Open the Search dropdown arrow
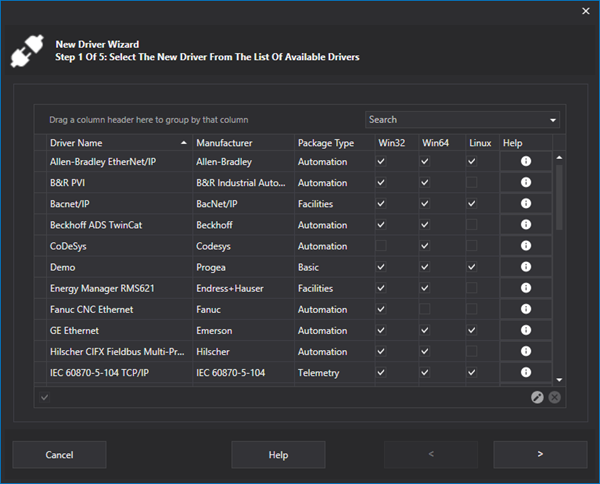 [x=553, y=120]
